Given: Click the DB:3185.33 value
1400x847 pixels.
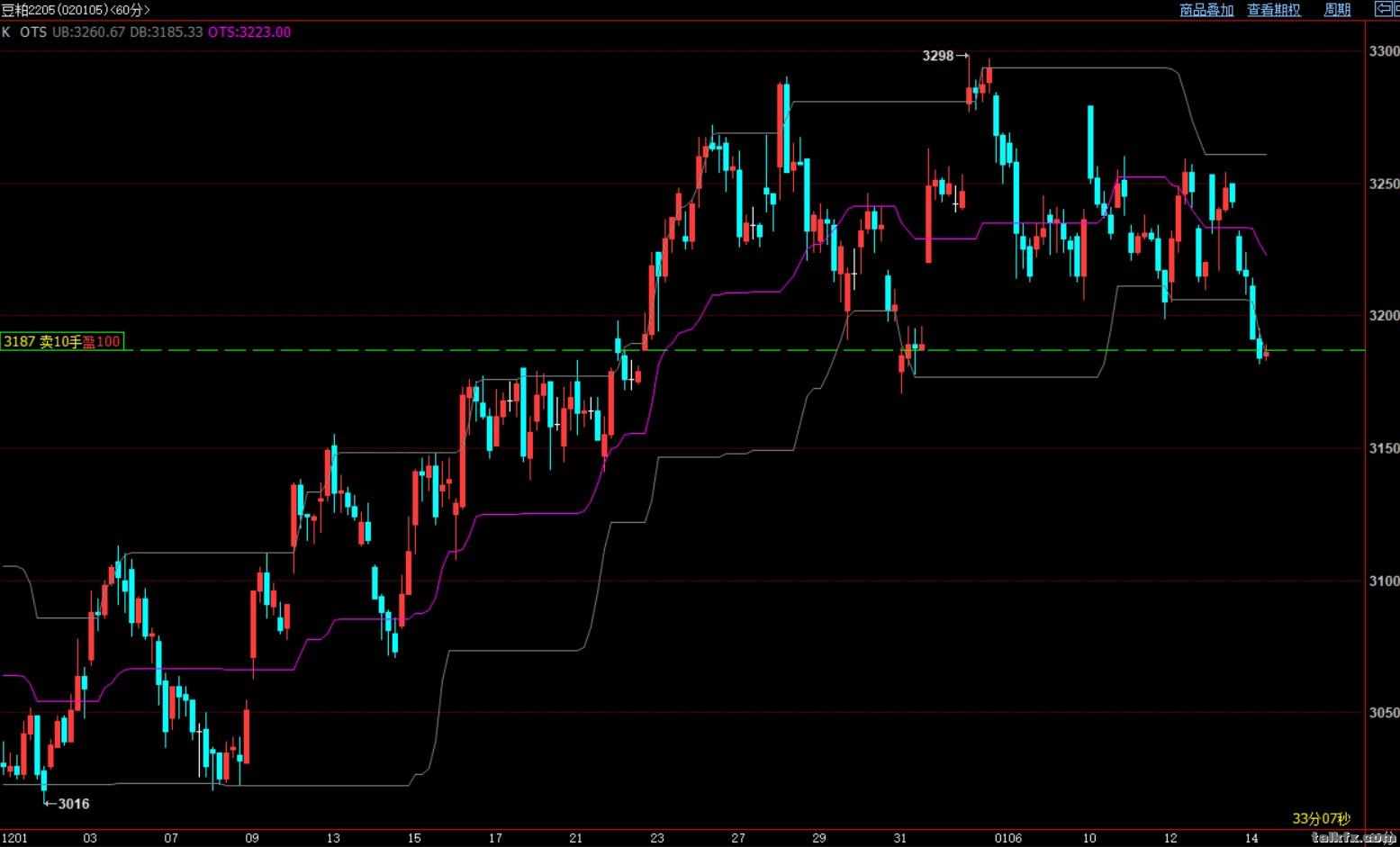Looking at the screenshot, I should click(x=167, y=32).
